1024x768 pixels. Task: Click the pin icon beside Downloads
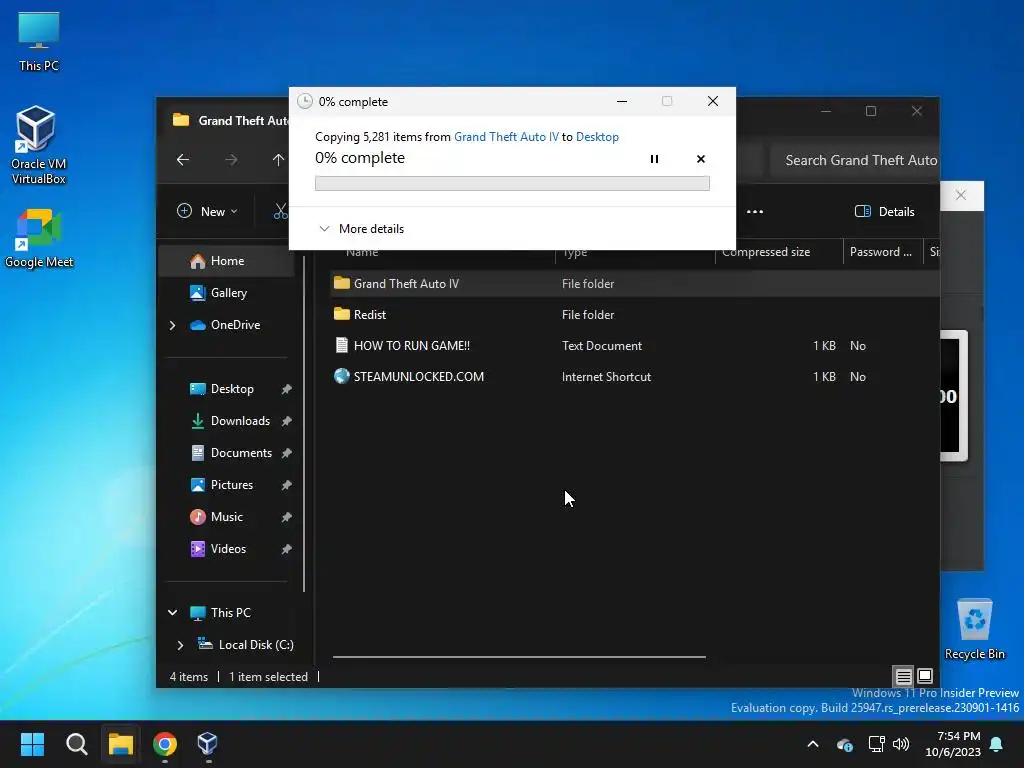click(x=286, y=421)
